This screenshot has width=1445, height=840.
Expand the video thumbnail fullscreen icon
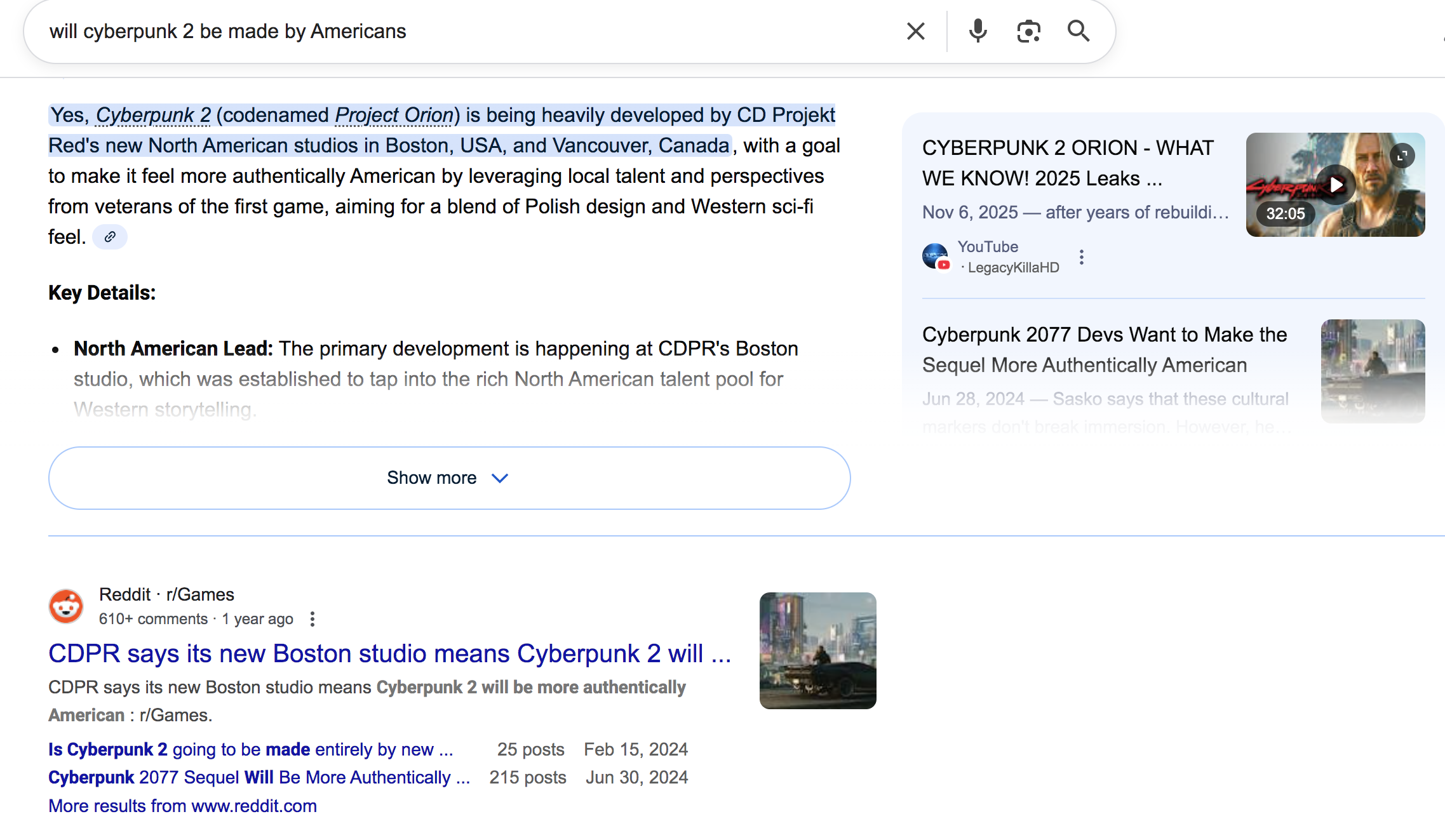[x=1402, y=156]
